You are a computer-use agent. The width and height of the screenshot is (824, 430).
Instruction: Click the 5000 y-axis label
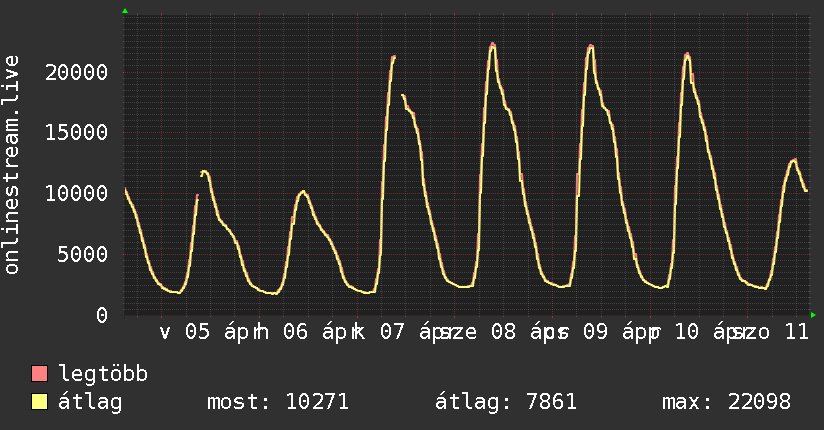click(86, 254)
